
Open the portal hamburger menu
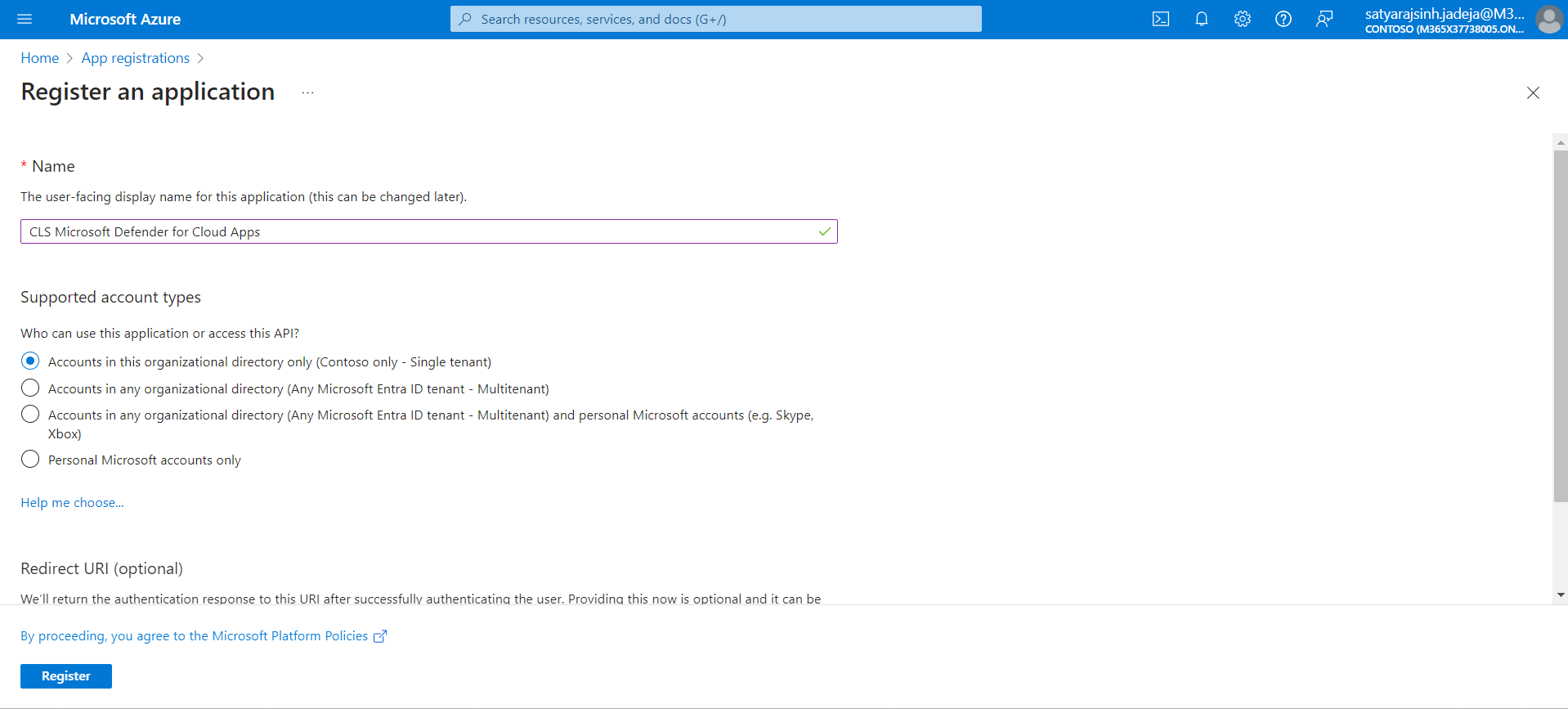(25, 19)
